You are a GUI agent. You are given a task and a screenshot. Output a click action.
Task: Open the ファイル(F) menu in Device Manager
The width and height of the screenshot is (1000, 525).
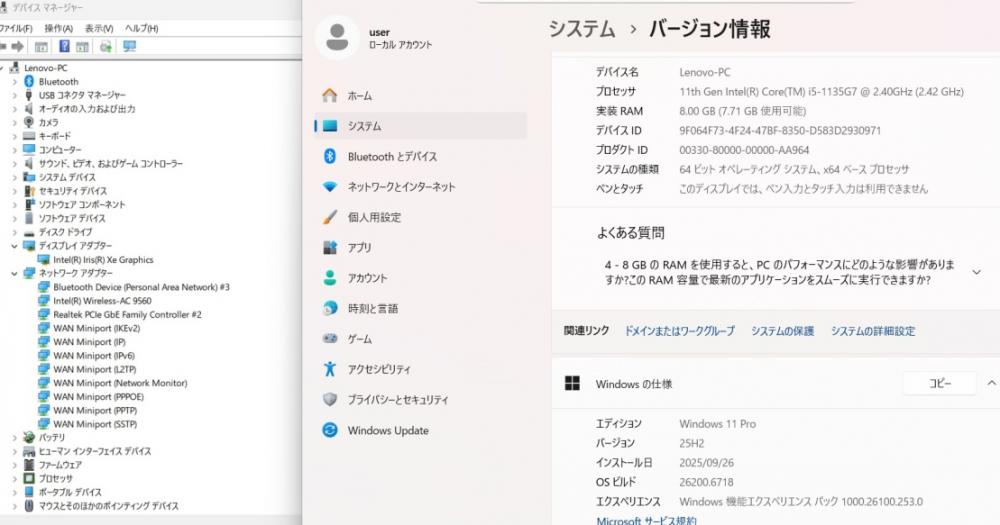tap(15, 28)
